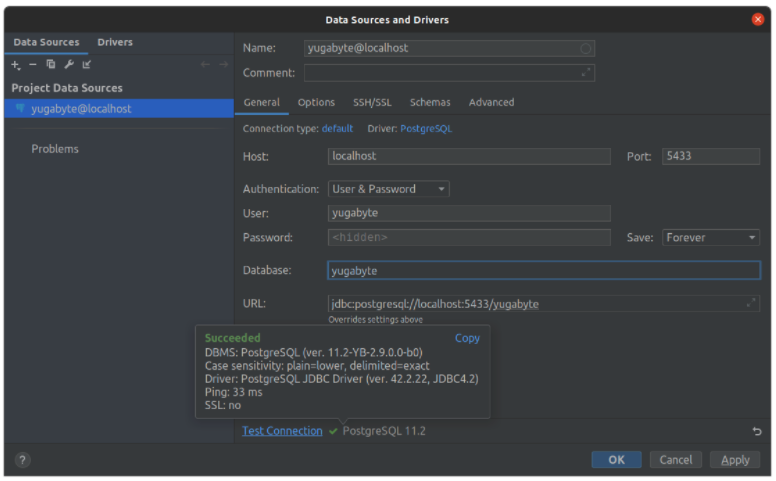Confirm settings with the OK button
Screen dimensions: 776x481
[x=616, y=460]
